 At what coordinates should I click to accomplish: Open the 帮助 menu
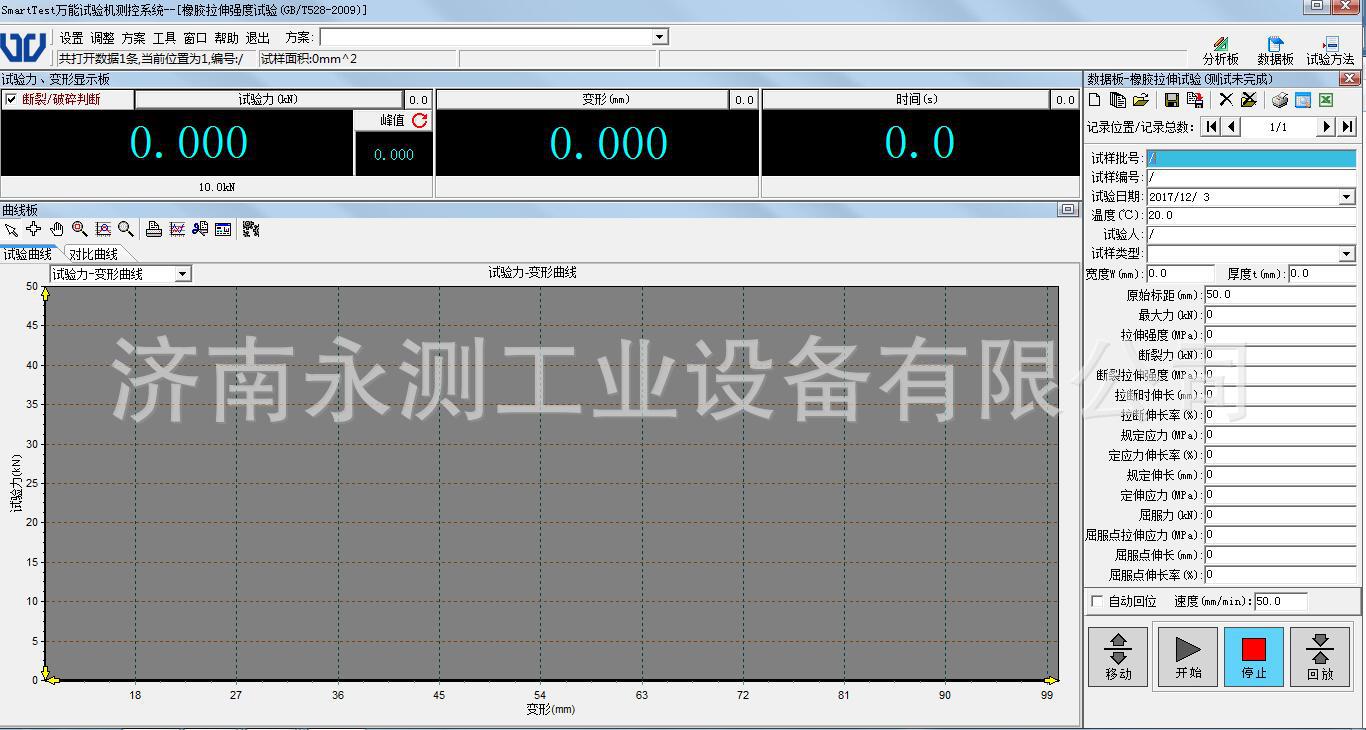click(x=226, y=38)
